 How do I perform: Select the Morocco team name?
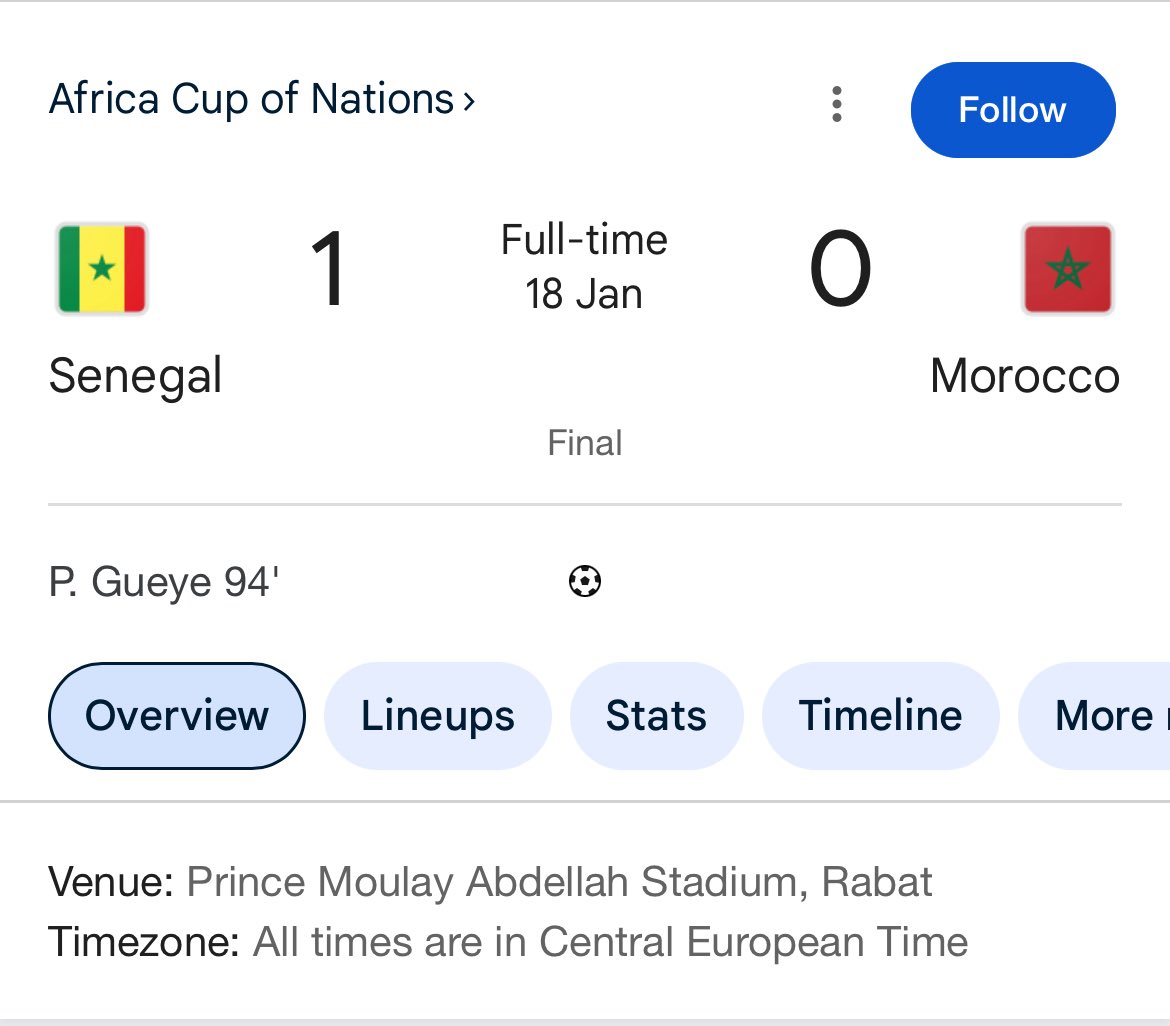click(1024, 377)
